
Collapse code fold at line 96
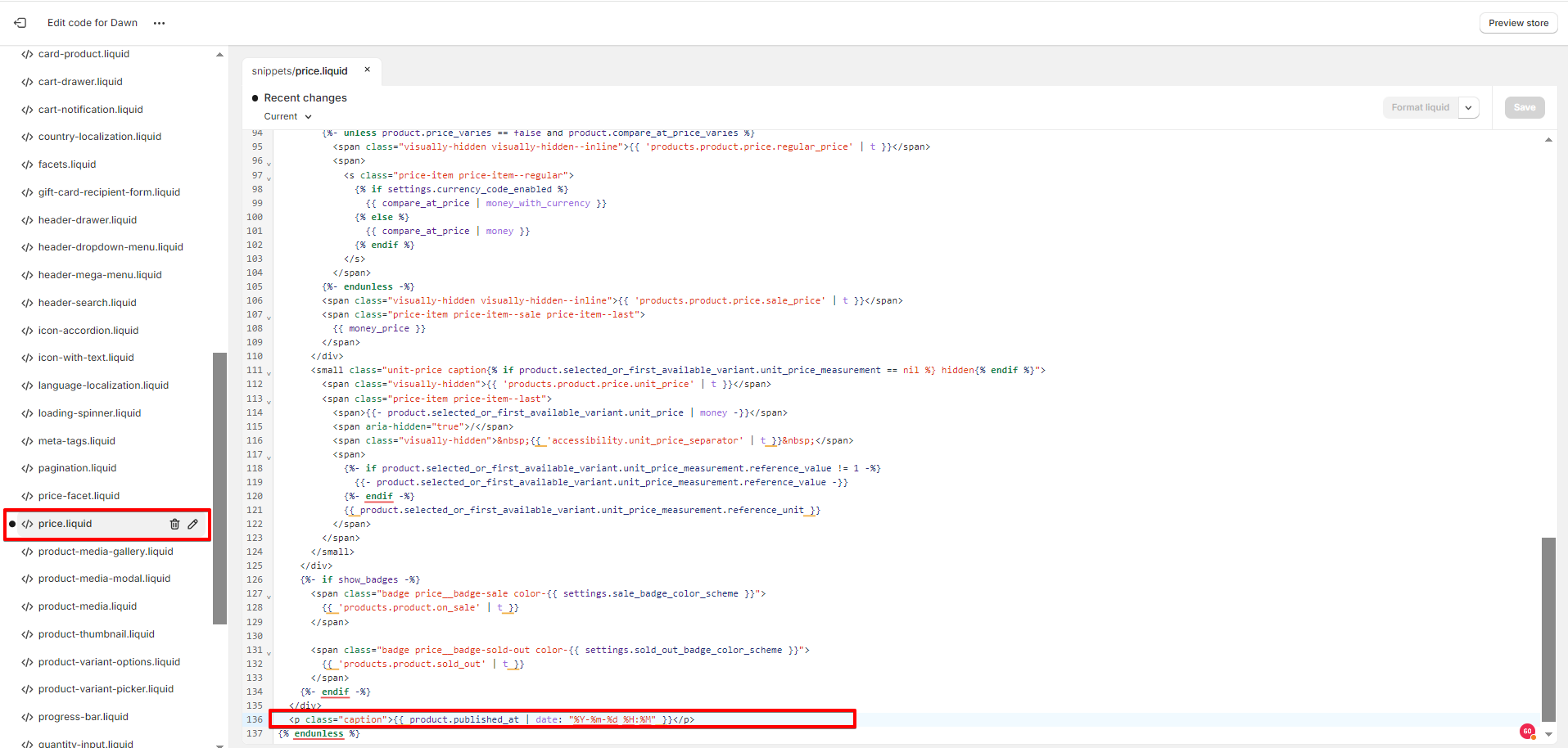click(x=269, y=163)
